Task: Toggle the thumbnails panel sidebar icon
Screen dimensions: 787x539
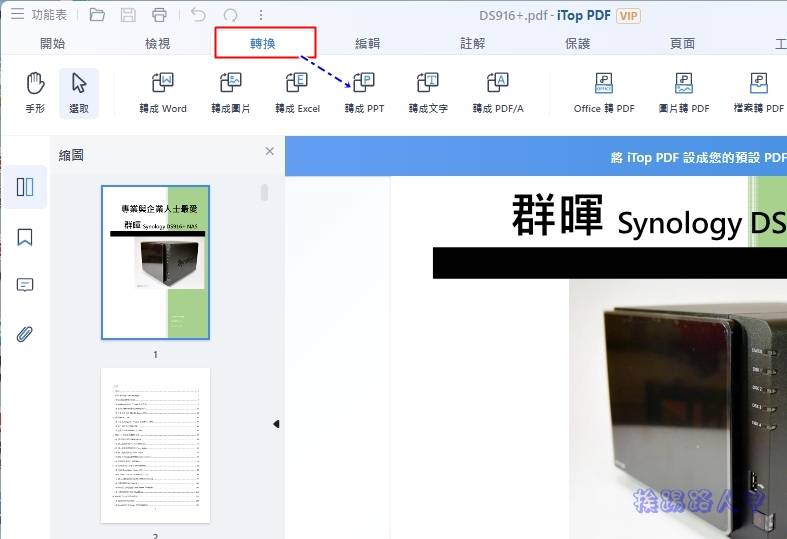Action: click(25, 187)
